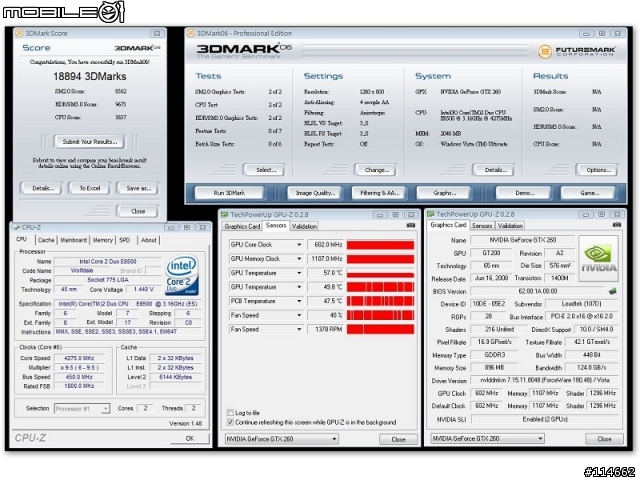Click the camera screenshot icon in GPU-Z Sensors window
Image resolution: width=640 pixels, height=480 pixels.
(411, 225)
